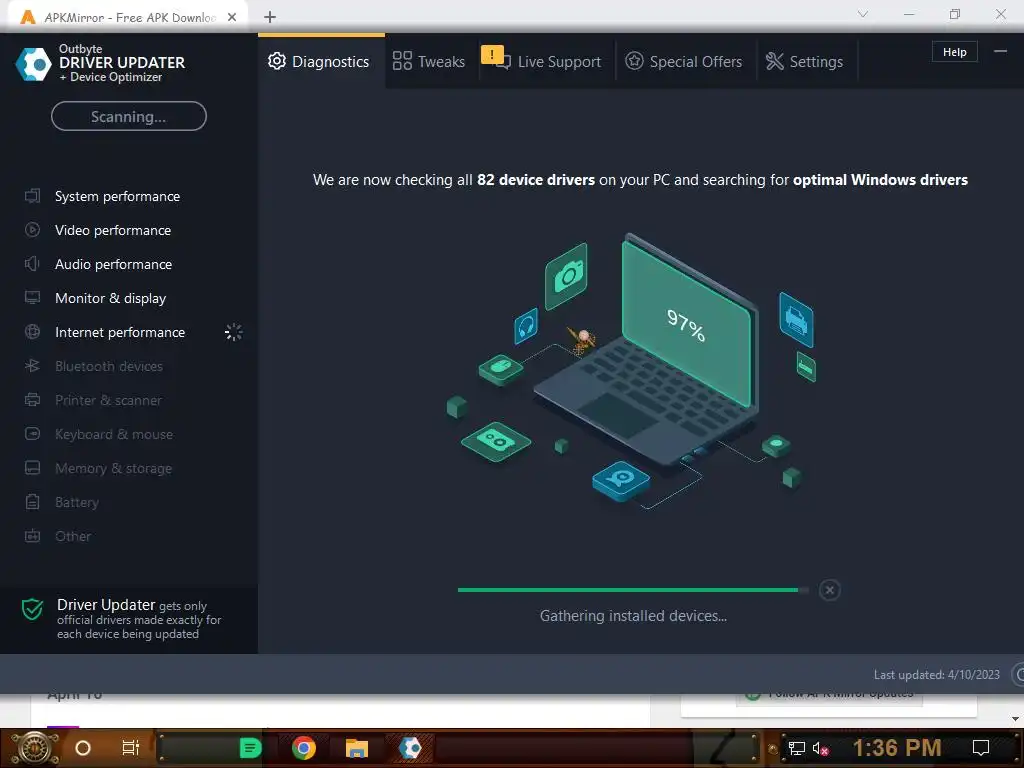
Task: Click the Memory & storage drive icon
Action: [x=33, y=468]
